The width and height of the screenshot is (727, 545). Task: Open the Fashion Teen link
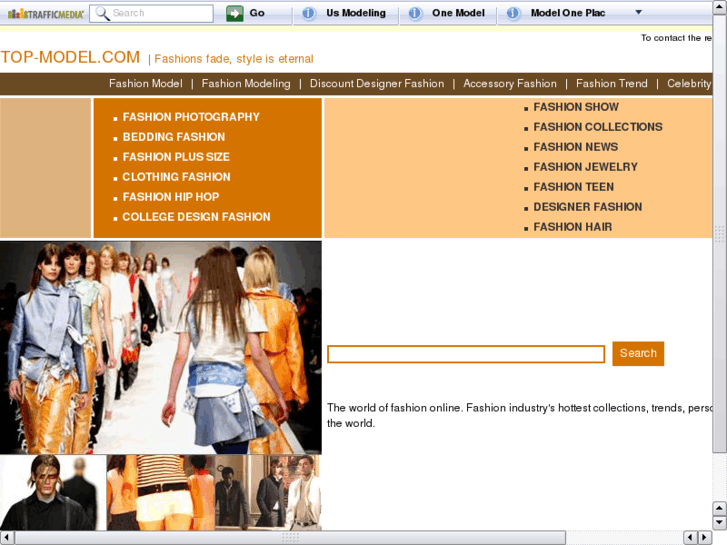point(574,186)
